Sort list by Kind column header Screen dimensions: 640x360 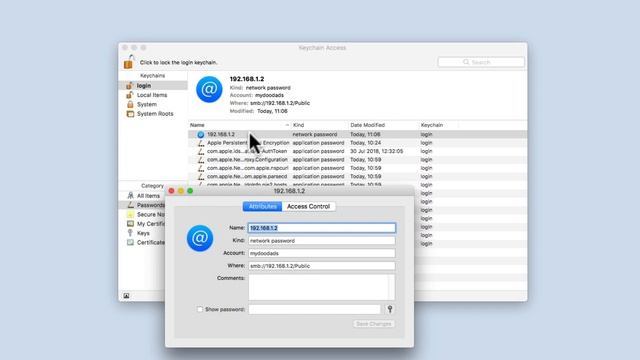click(x=320, y=125)
